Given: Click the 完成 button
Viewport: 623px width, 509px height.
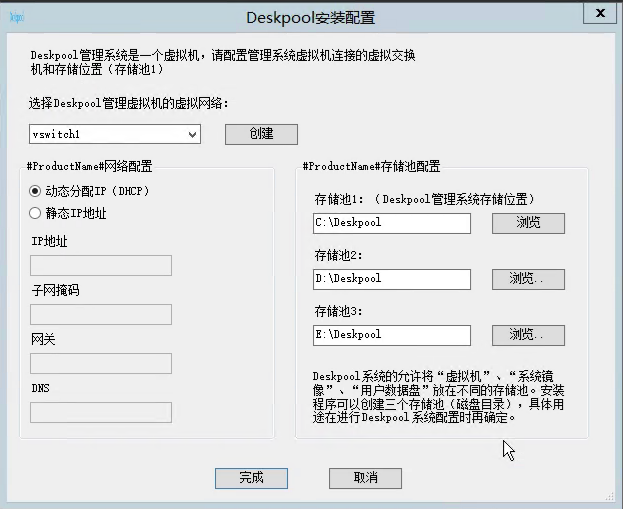Looking at the screenshot, I should 251,478.
